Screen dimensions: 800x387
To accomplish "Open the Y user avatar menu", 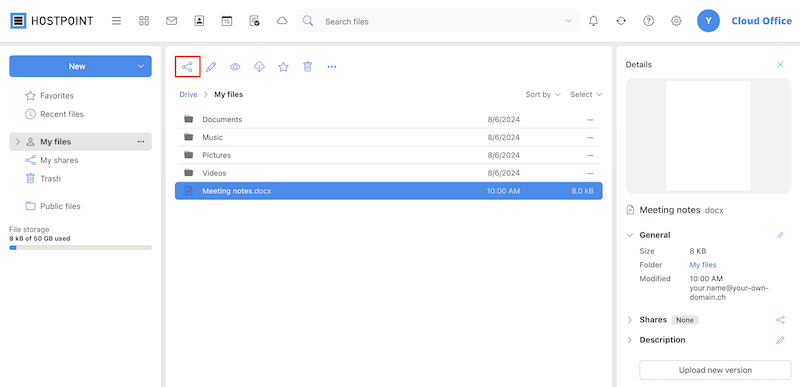I will (x=708, y=21).
